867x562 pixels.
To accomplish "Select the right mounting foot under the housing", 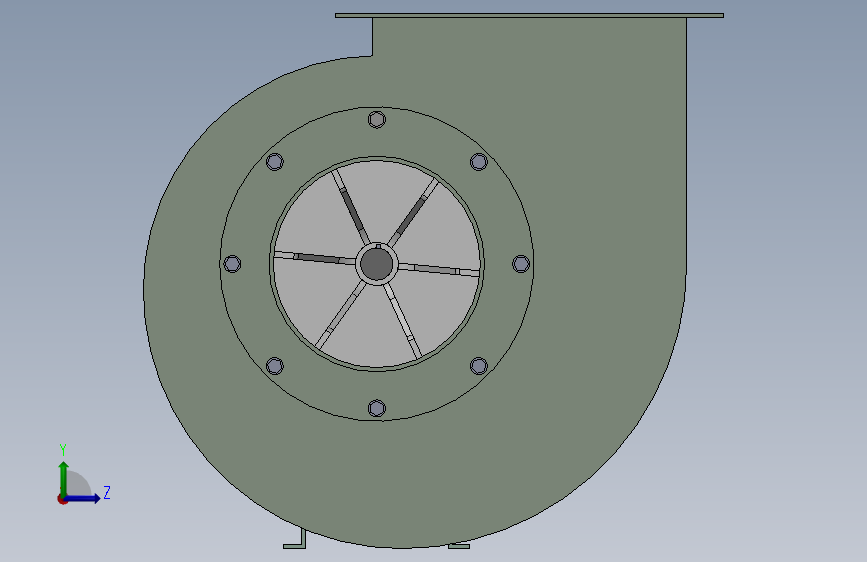I will (x=459, y=546).
